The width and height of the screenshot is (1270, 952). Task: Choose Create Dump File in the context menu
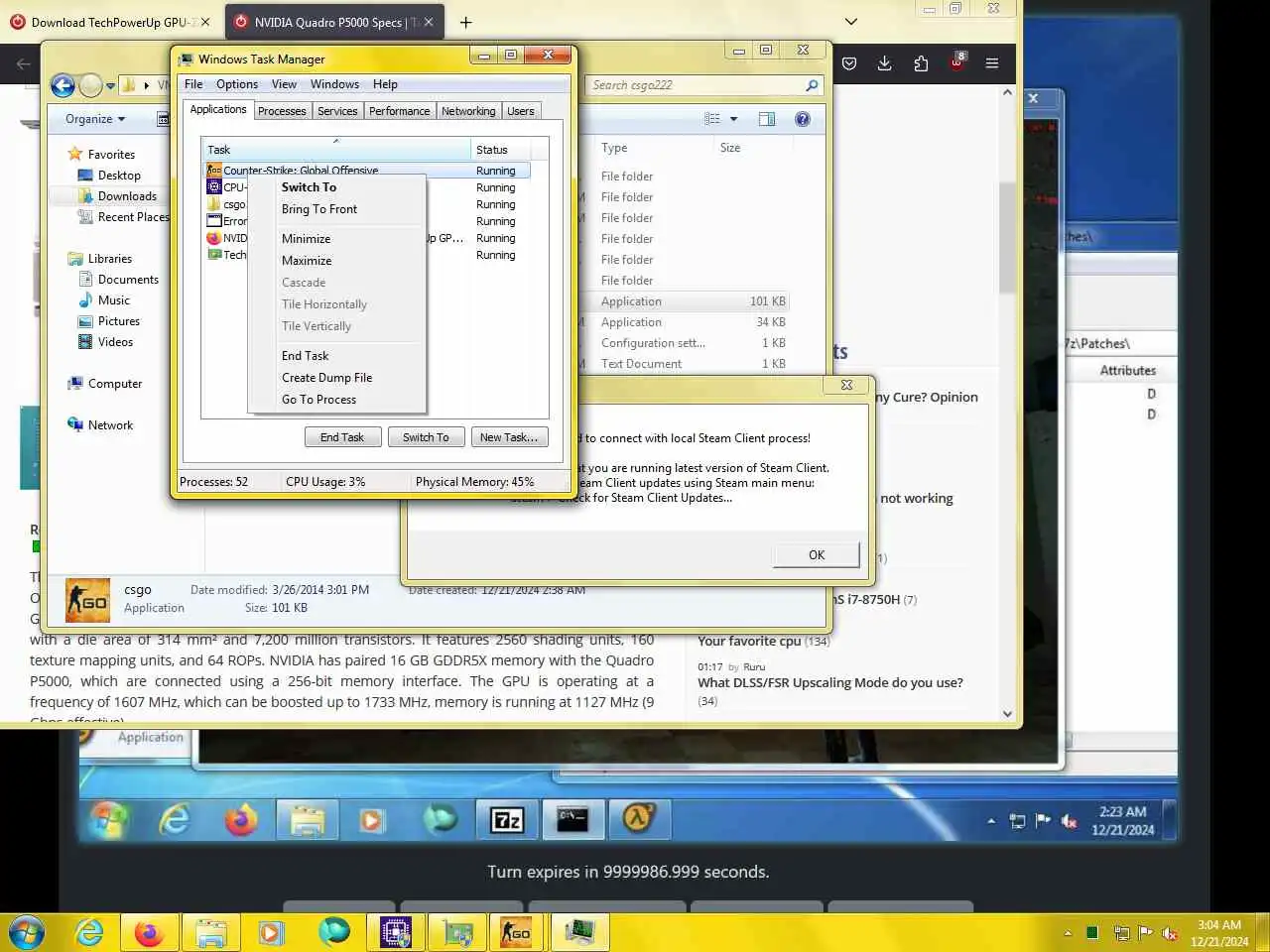336,378
